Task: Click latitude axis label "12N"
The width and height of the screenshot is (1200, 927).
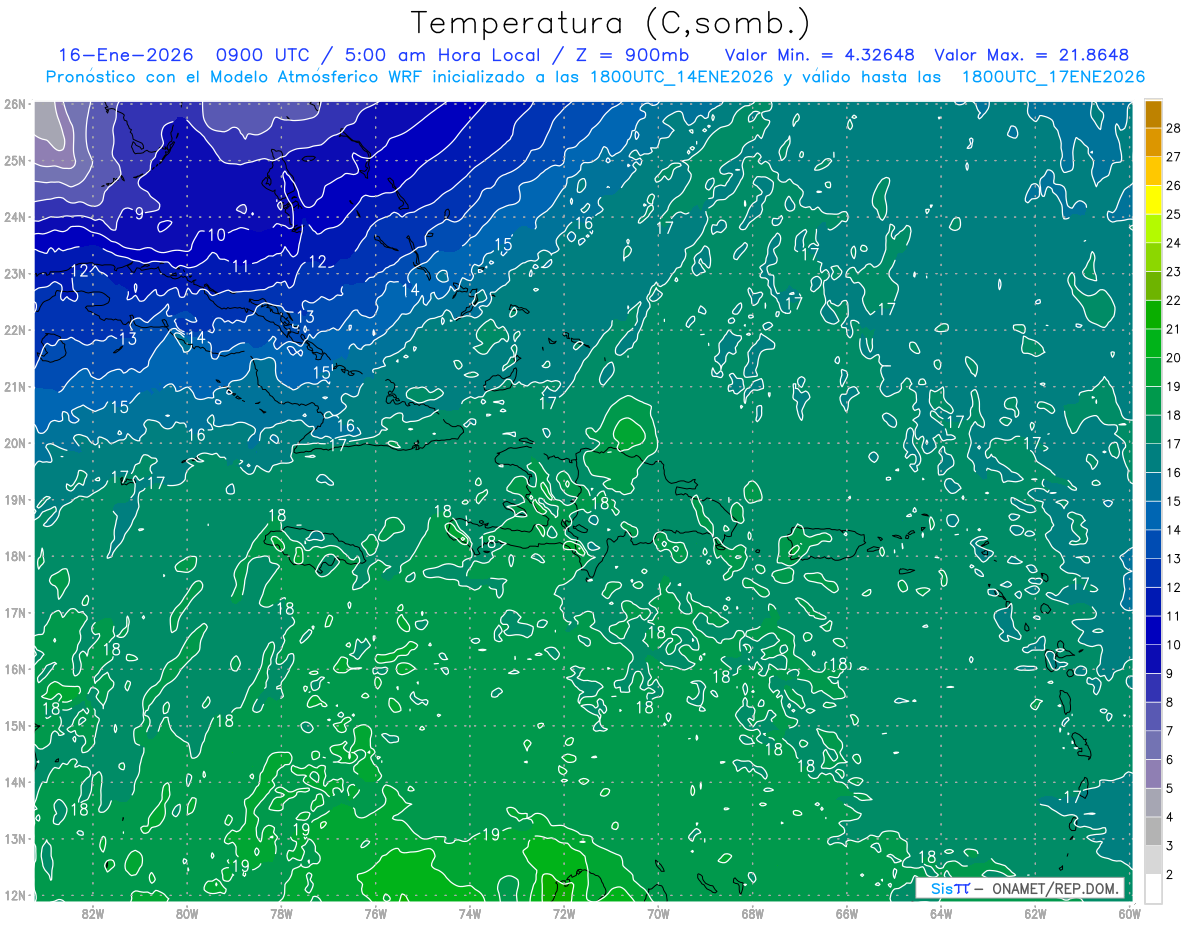Action: [14, 895]
